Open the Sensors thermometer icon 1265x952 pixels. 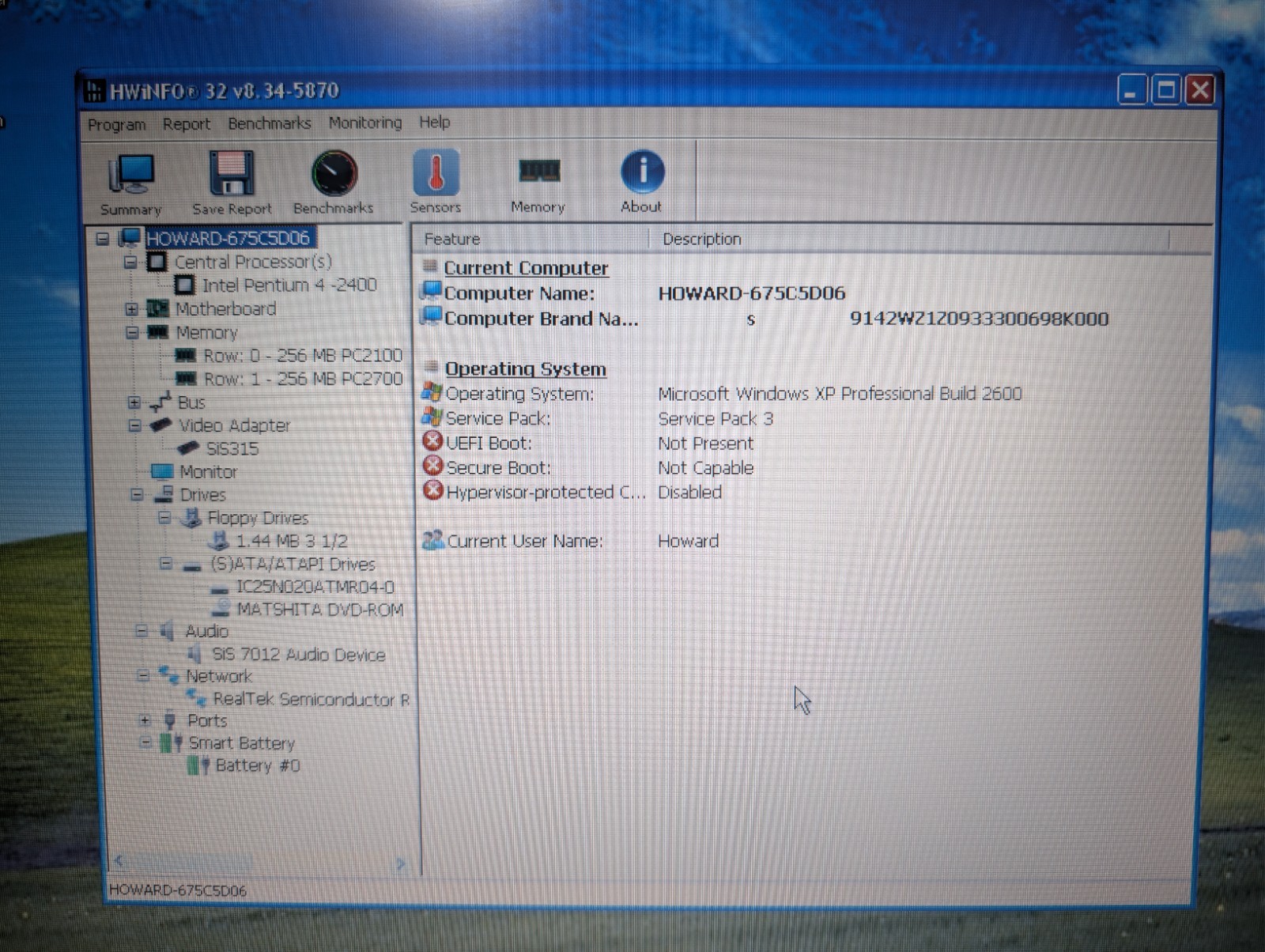436,172
